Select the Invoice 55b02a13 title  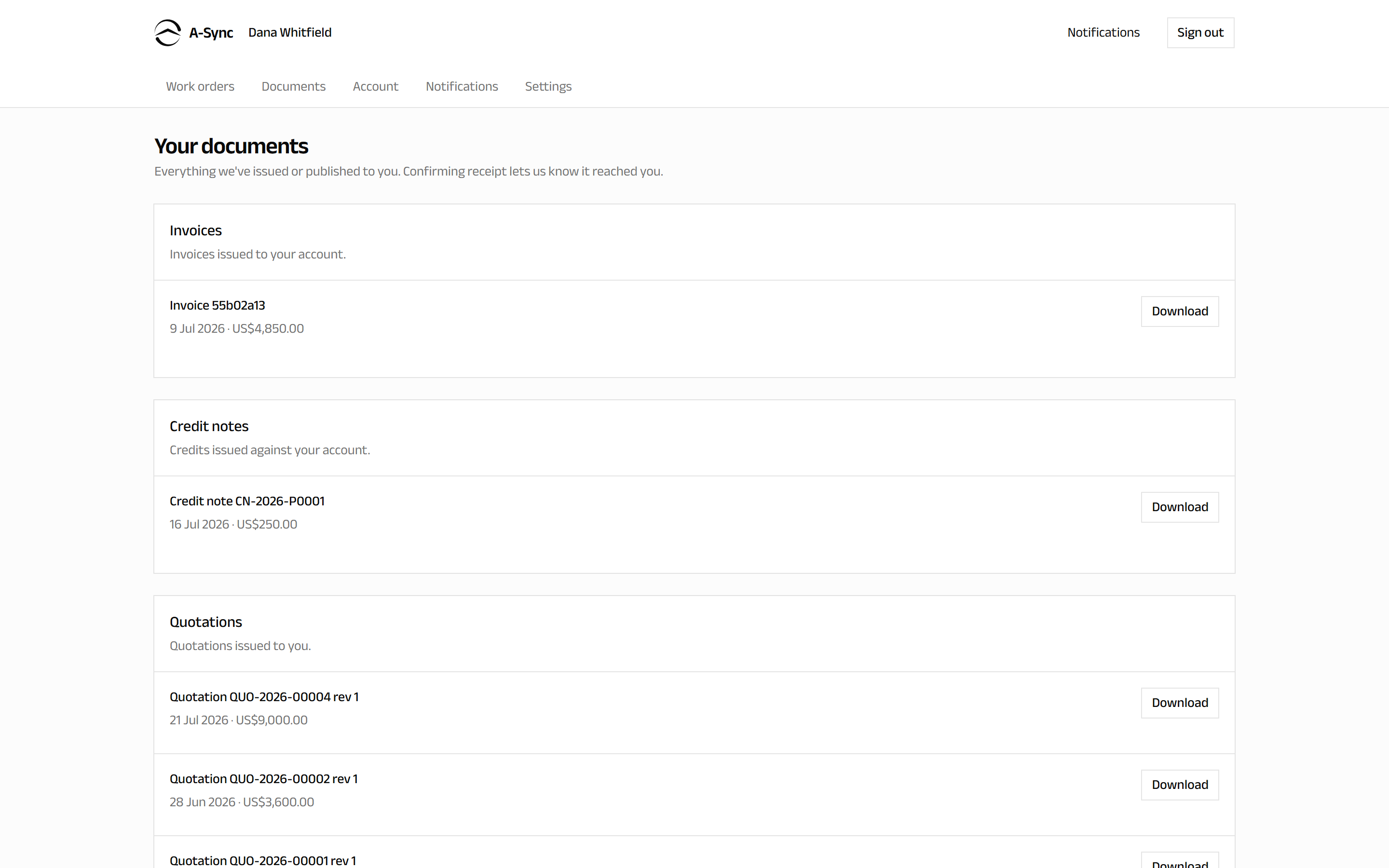(217, 305)
